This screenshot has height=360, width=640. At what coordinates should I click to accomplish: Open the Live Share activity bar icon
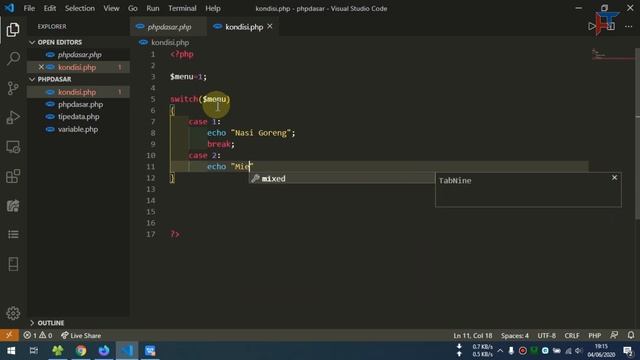pos(13,205)
